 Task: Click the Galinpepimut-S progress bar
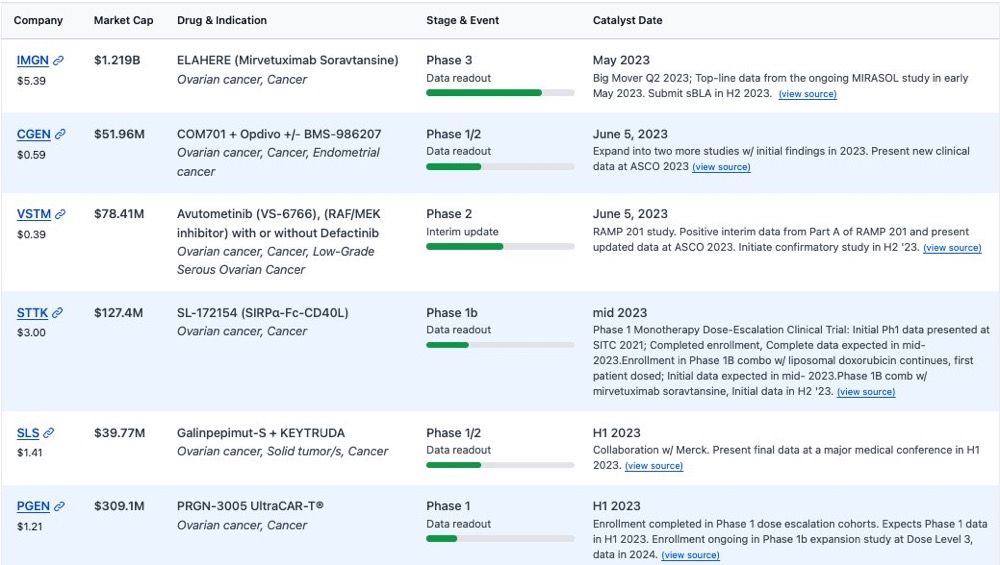(500, 465)
